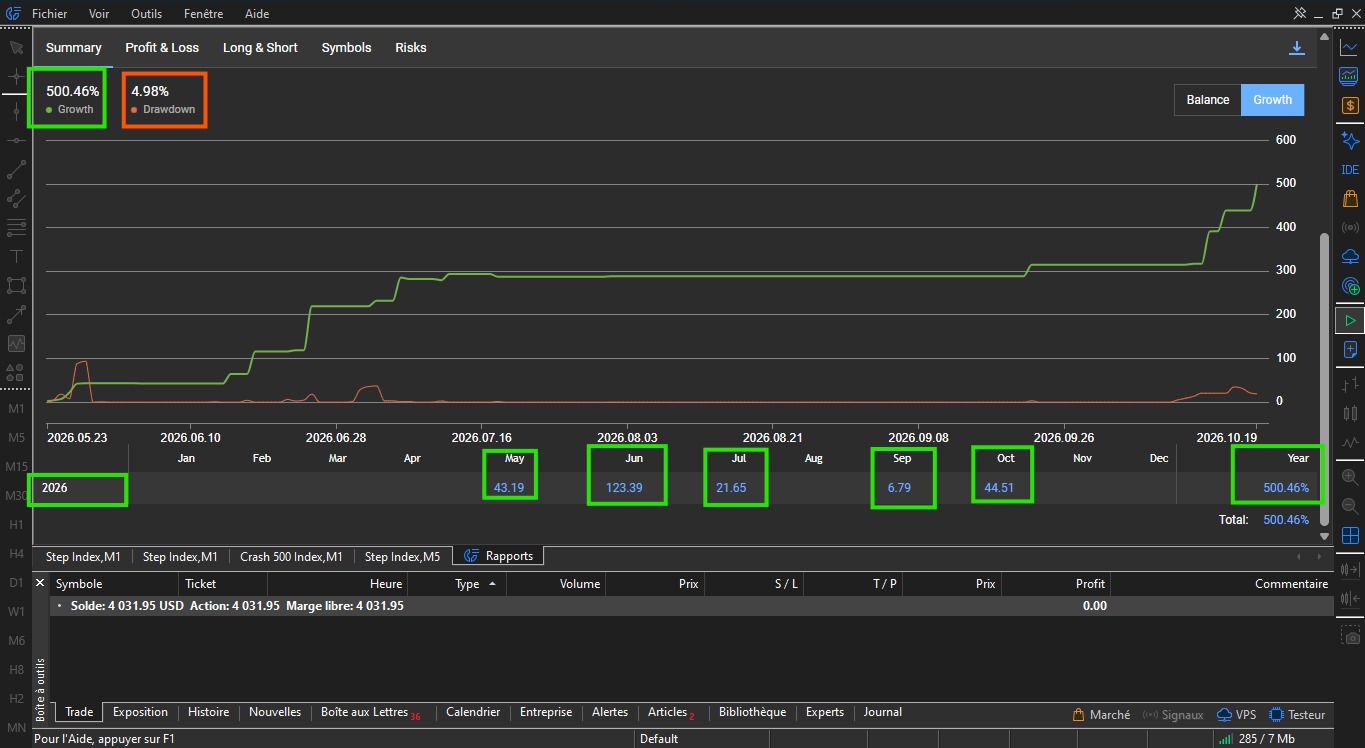Choose the equidistant channel tool
1365x748 pixels.
[x=16, y=199]
